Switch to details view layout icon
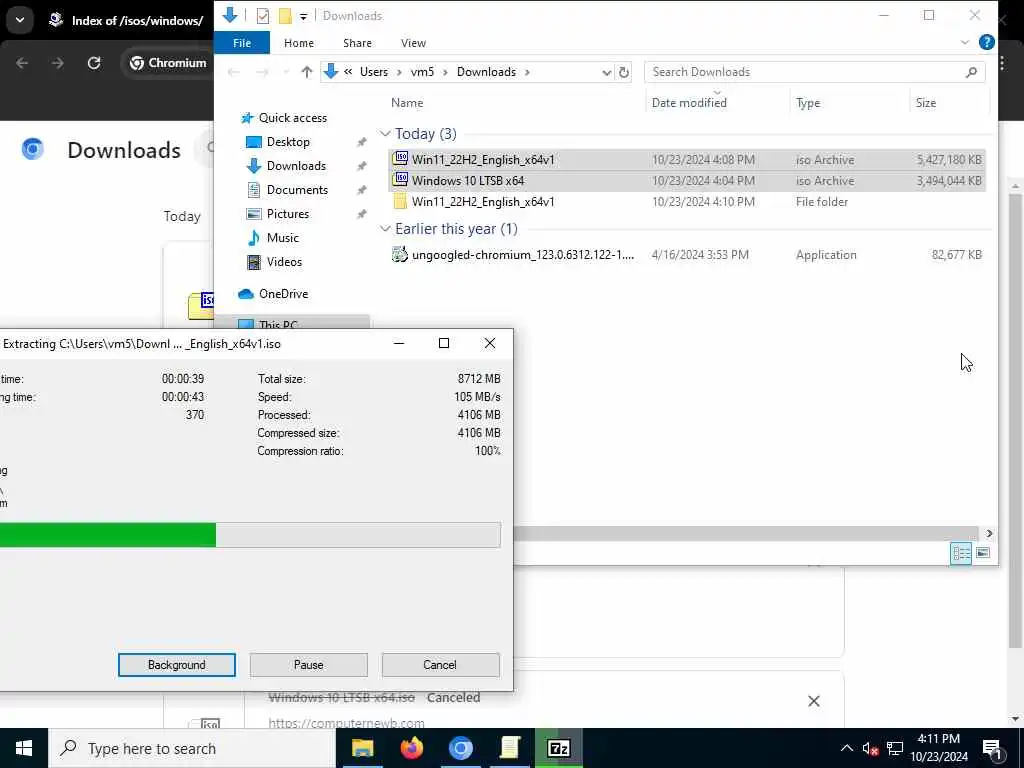The width and height of the screenshot is (1024, 768). pyautogui.click(x=961, y=553)
